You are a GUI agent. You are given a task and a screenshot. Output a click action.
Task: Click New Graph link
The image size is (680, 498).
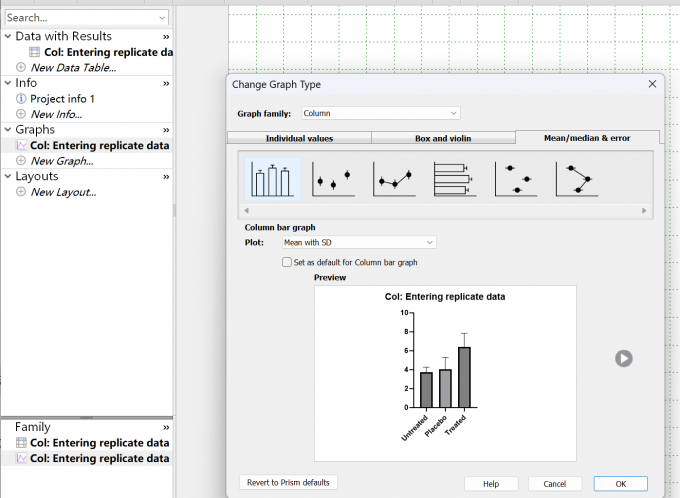pyautogui.click(x=62, y=161)
